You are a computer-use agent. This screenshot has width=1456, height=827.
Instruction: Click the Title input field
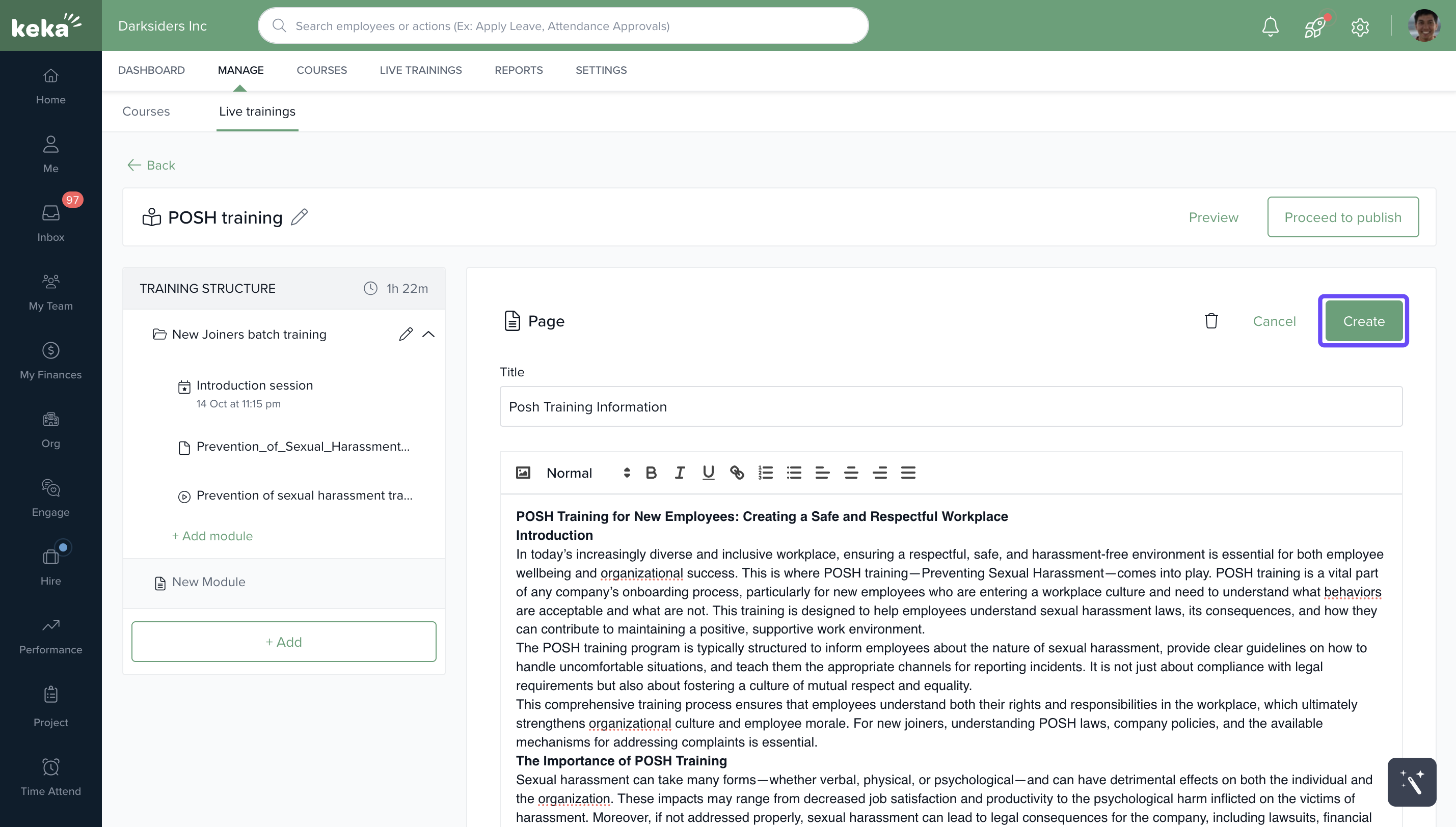(951, 407)
